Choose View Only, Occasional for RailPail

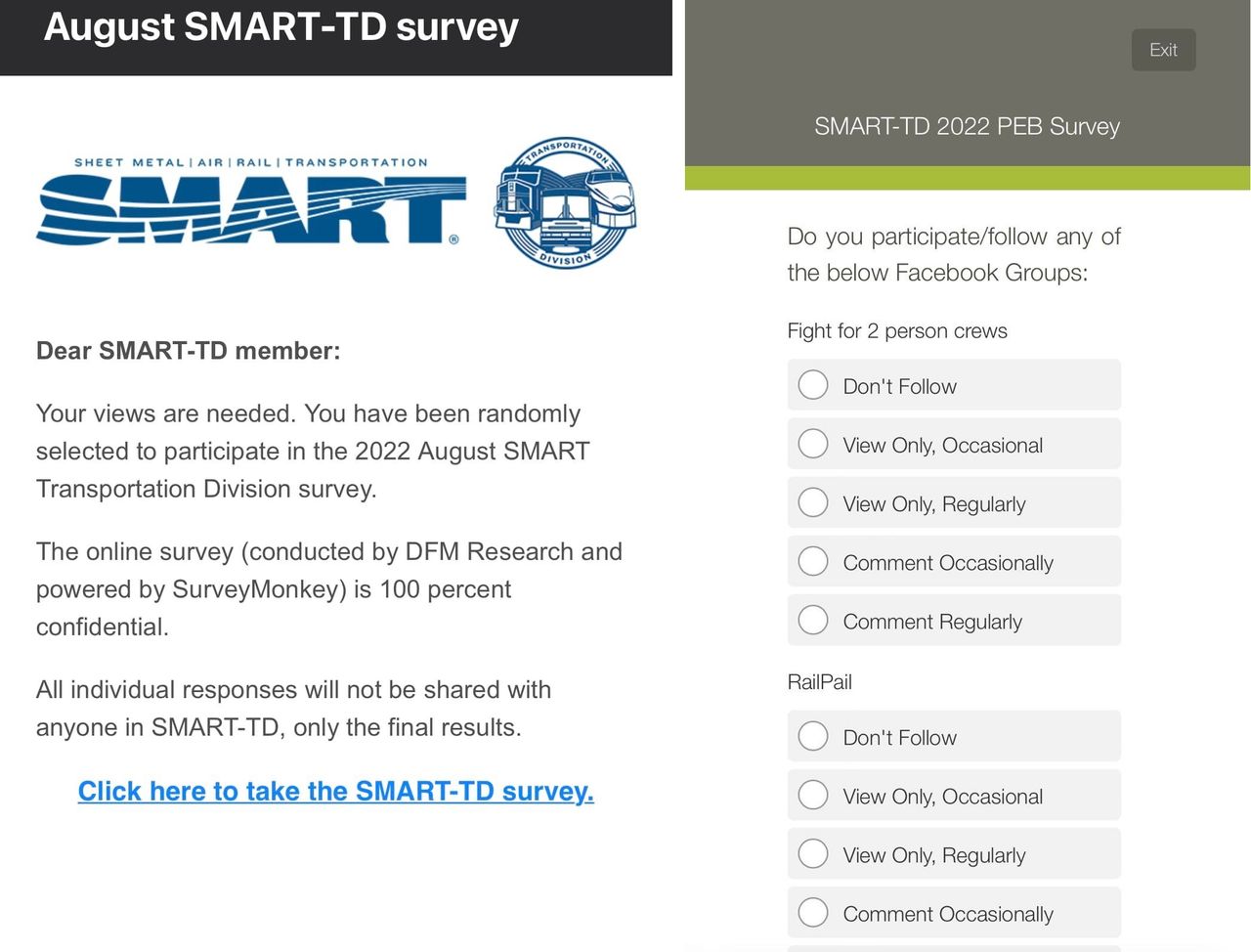[813, 795]
